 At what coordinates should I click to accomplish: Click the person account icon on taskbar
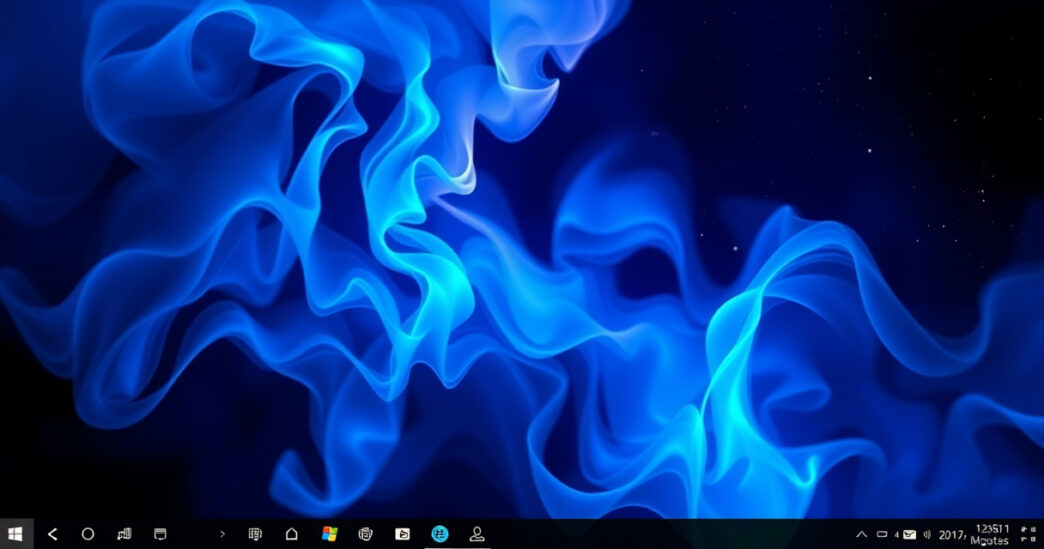[477, 534]
